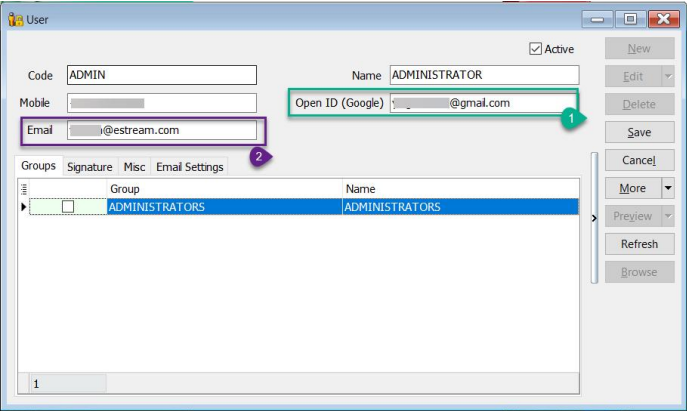The width and height of the screenshot is (687, 411).
Task: Click the Name field containing ADMINISTRATOR
Action: click(483, 75)
